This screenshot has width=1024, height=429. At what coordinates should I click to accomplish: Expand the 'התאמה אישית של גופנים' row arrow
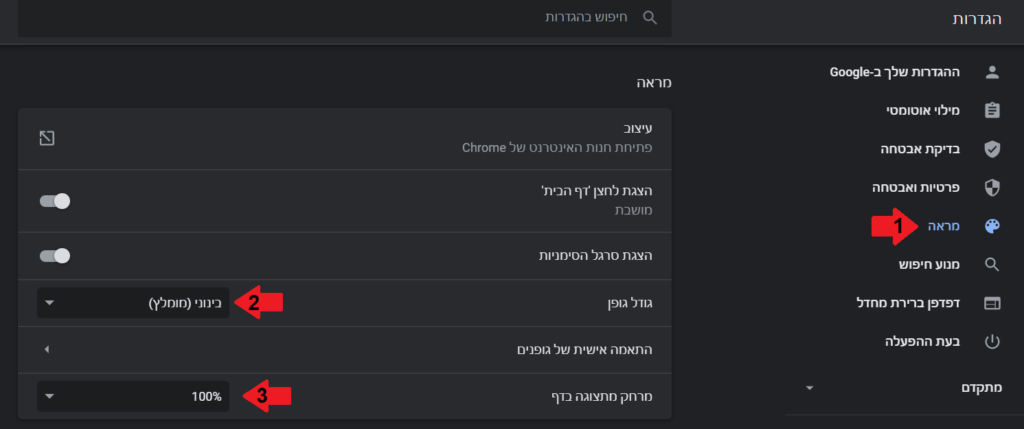47,349
